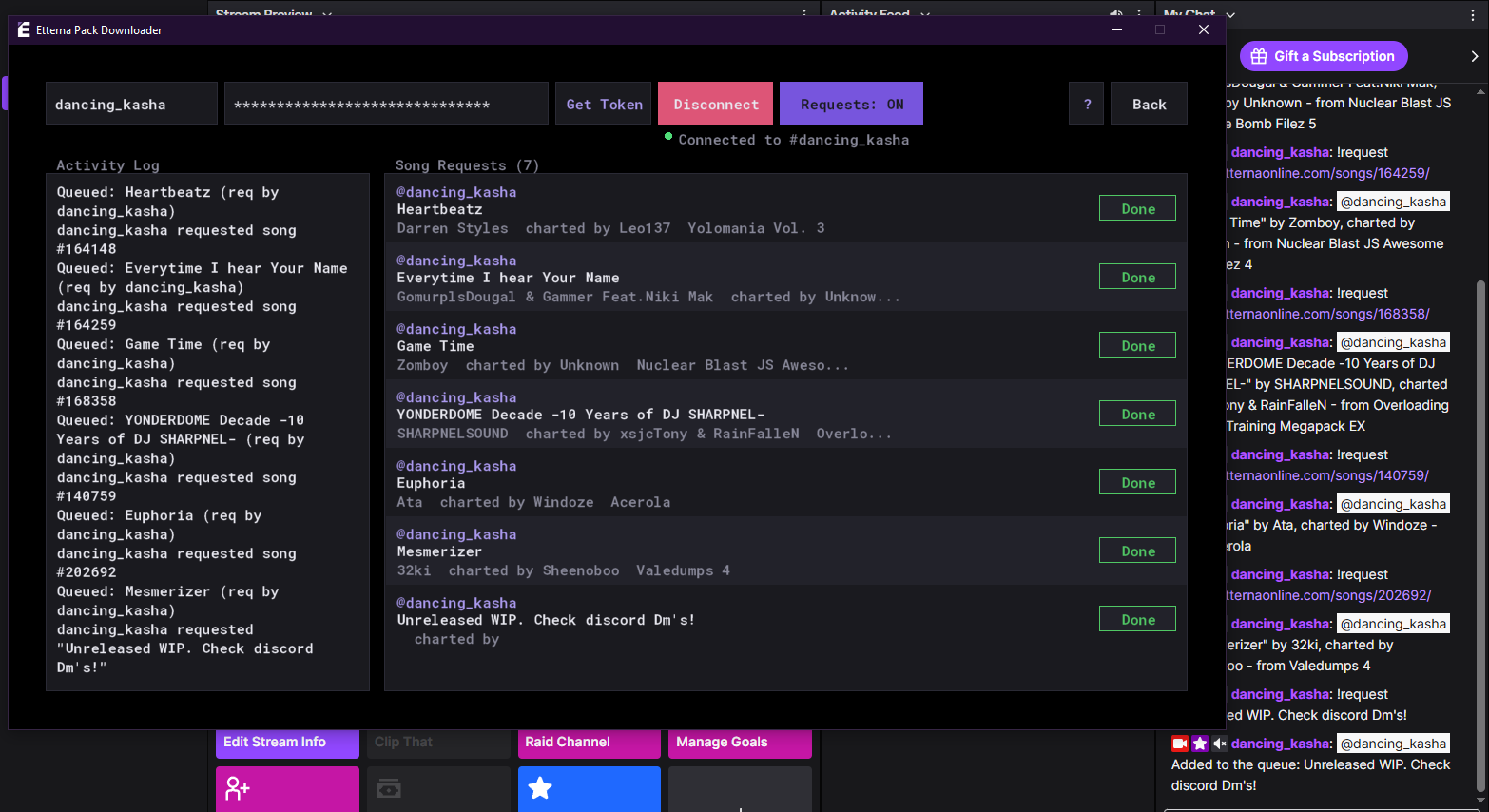The height and width of the screenshot is (812, 1489).
Task: Click the channel name field dancing_kasha
Action: pyautogui.click(x=131, y=104)
